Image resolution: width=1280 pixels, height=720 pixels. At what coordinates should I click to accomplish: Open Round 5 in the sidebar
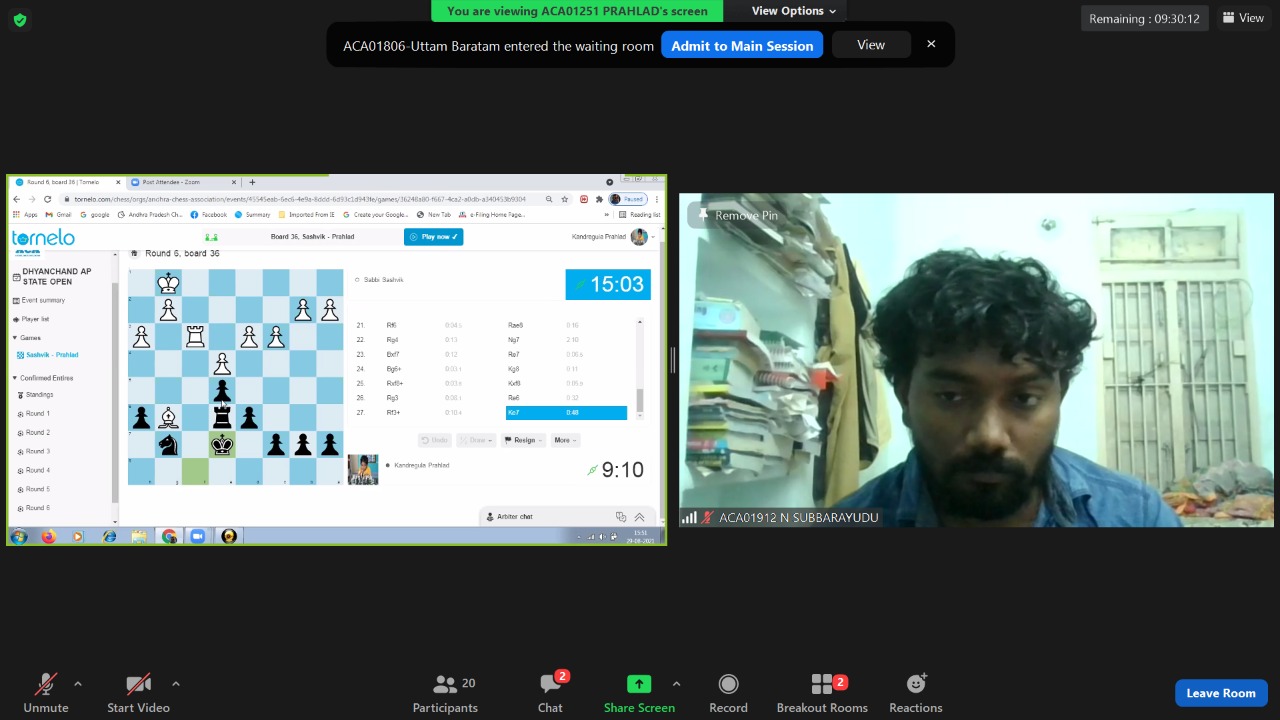click(35, 489)
